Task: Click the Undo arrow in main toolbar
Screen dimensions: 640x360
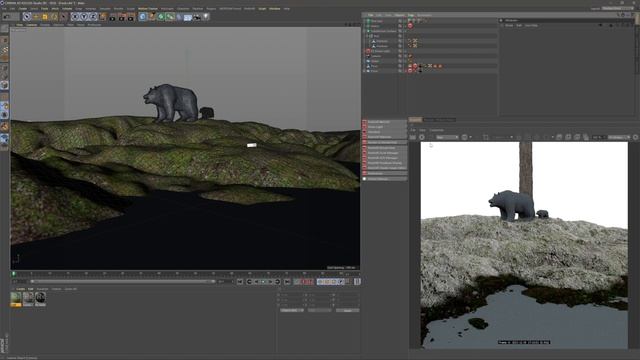Action: [x=6, y=17]
